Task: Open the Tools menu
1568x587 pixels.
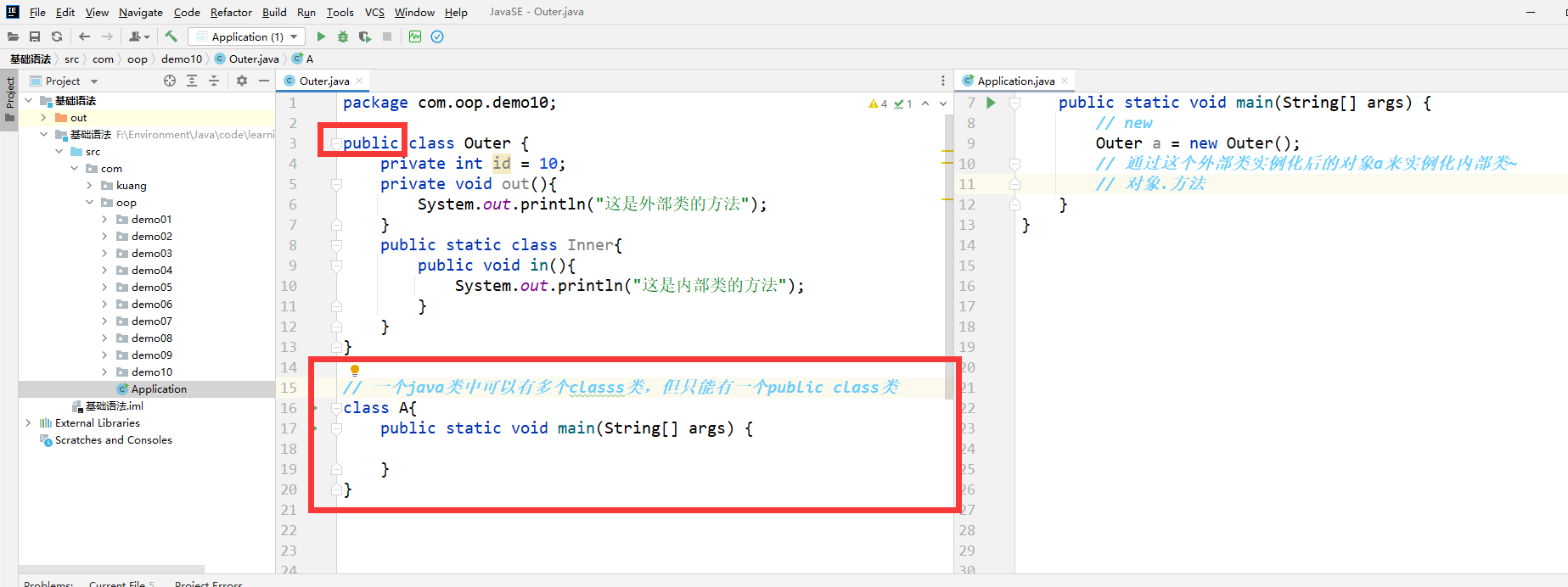Action: point(340,12)
